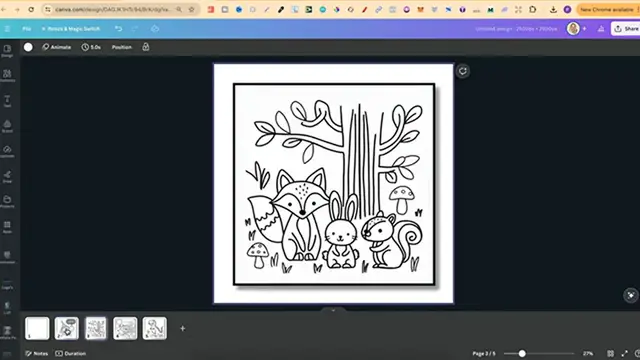Enter fullscreen present mode icon

coord(624,353)
